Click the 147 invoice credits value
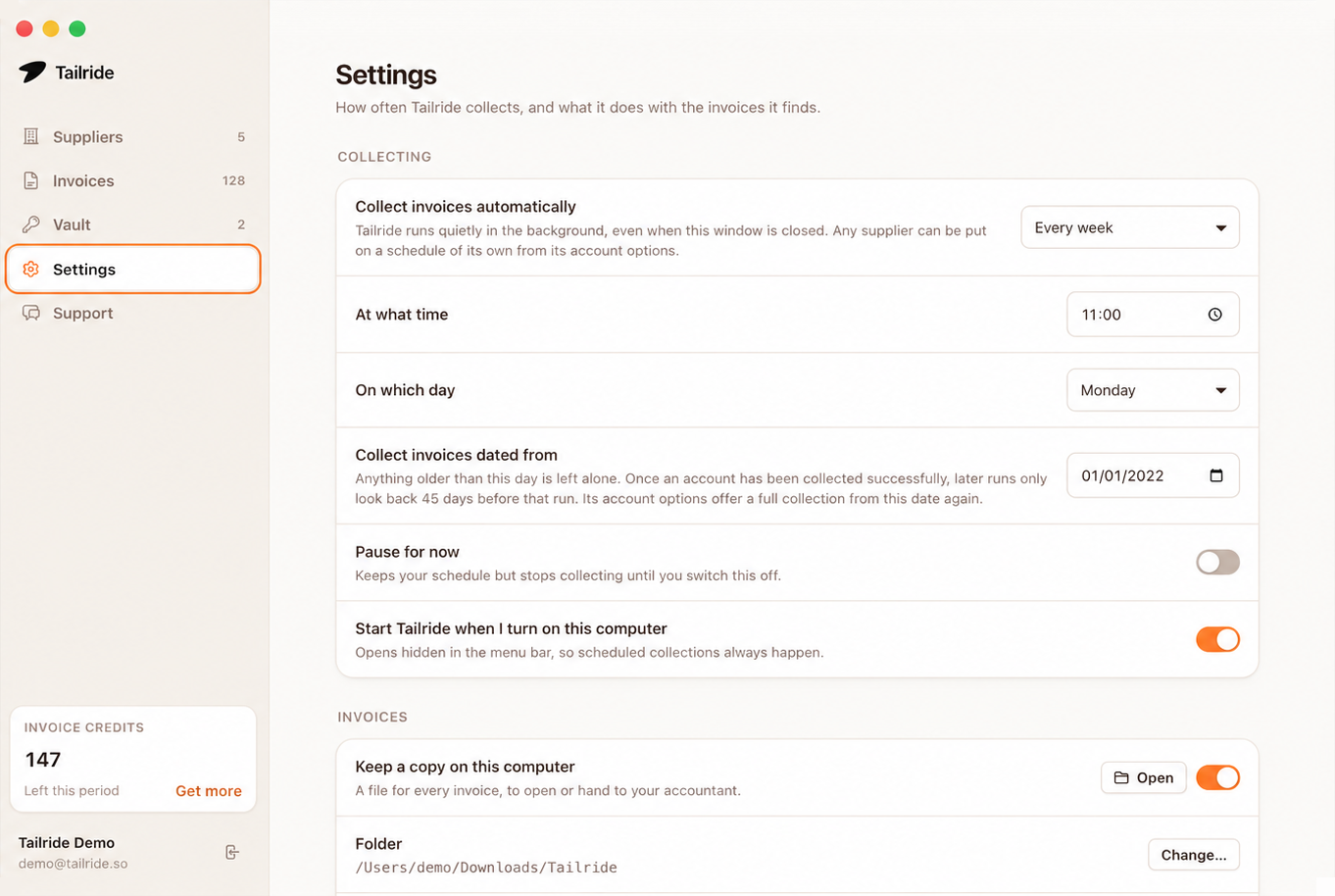Screen dimensions: 1335x896 tap(43, 760)
